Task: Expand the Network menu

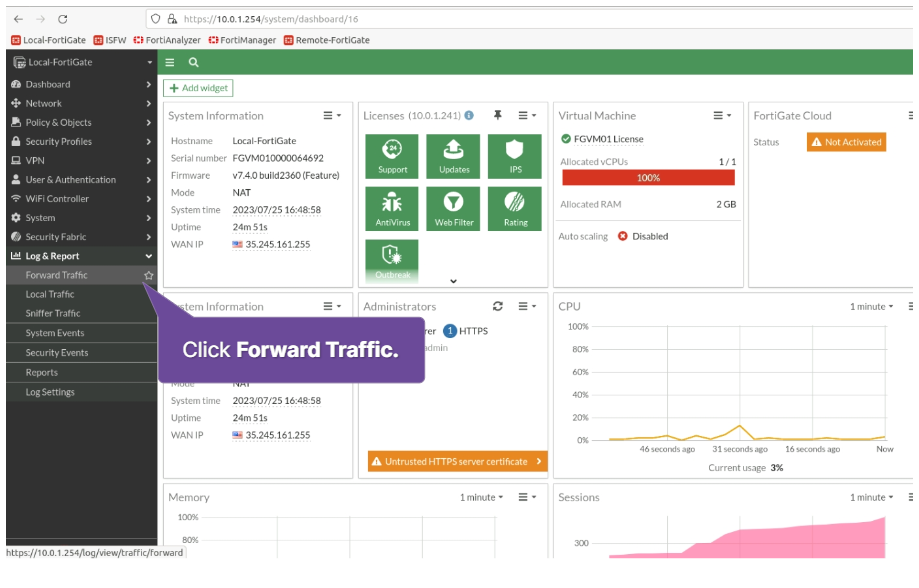Action: tap(82, 103)
